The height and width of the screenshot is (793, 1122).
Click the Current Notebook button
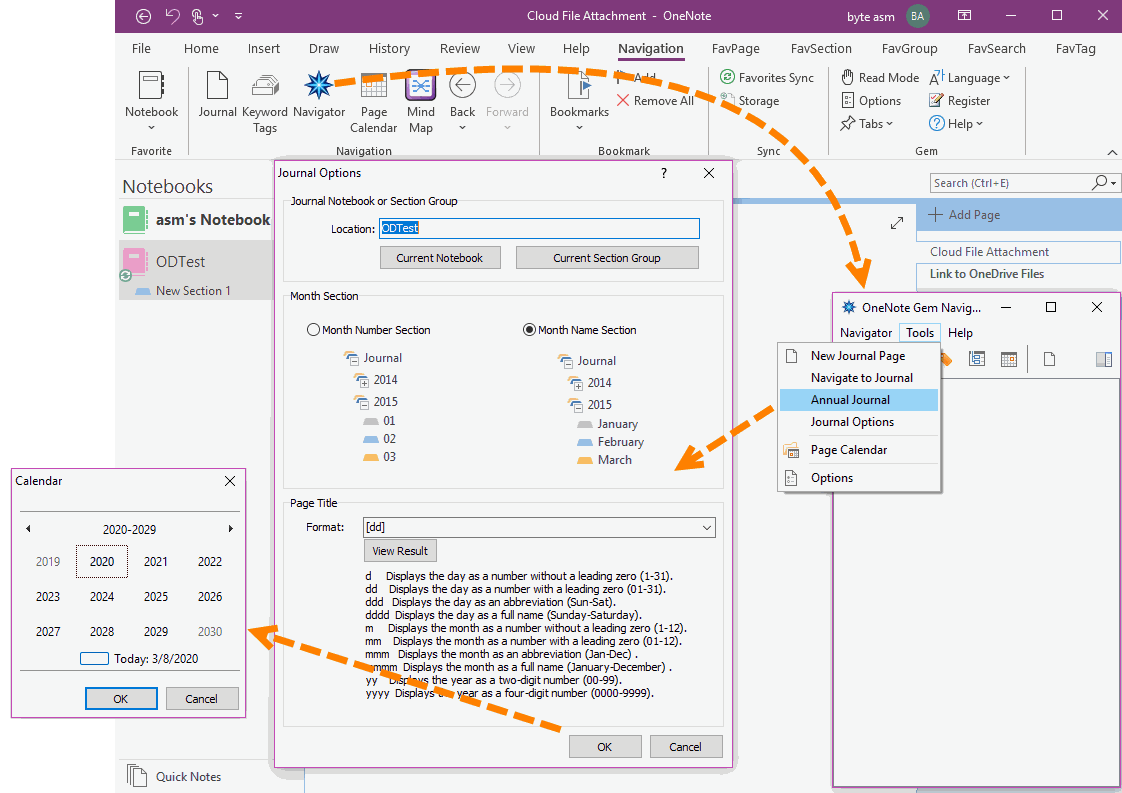(x=440, y=257)
